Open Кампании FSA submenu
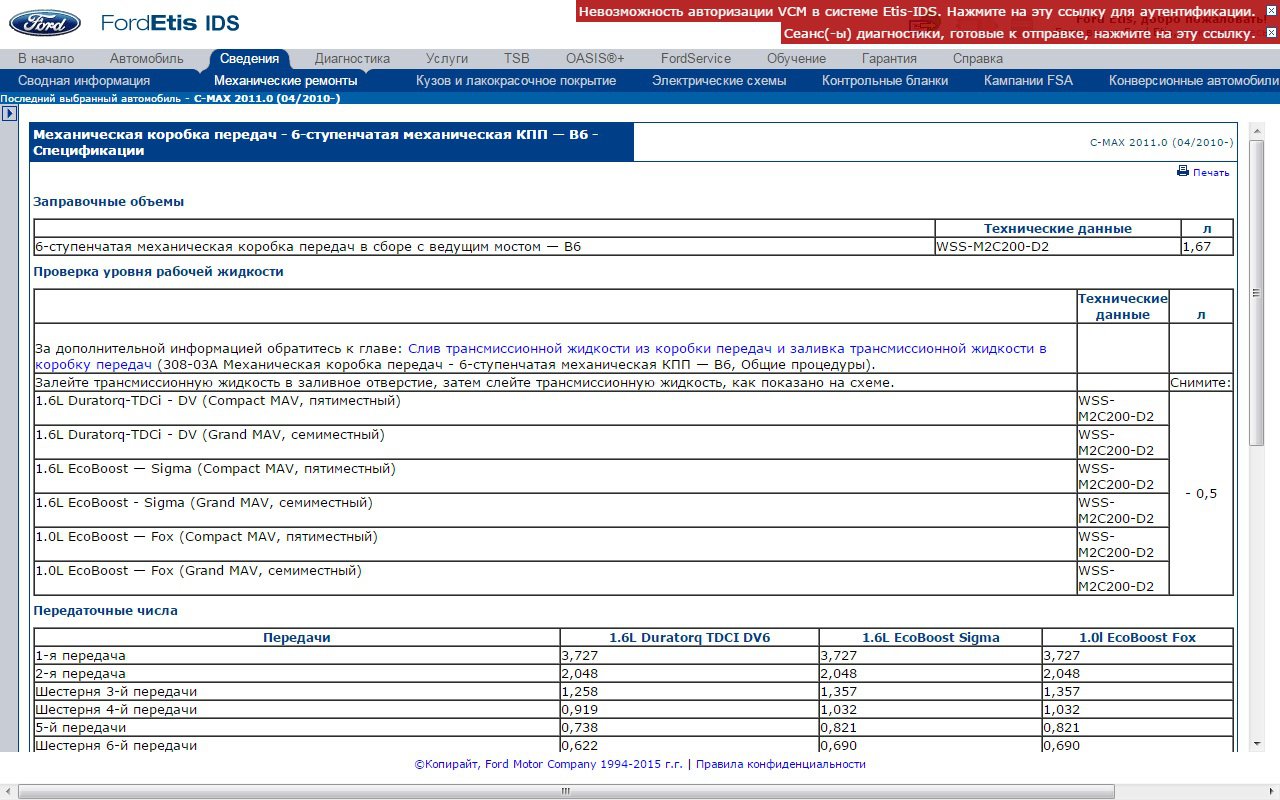 1028,80
